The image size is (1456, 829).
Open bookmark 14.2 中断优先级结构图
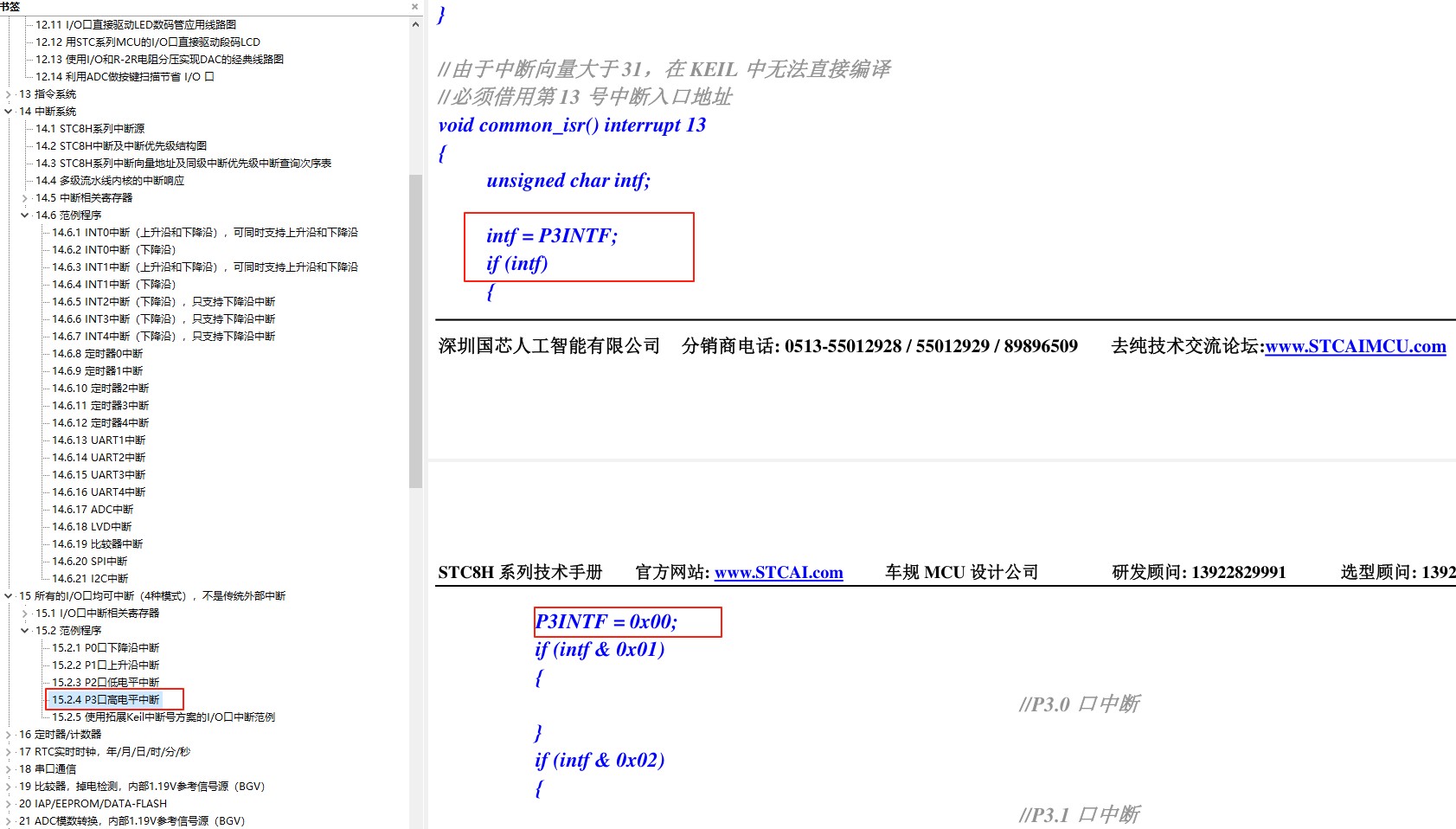121,146
